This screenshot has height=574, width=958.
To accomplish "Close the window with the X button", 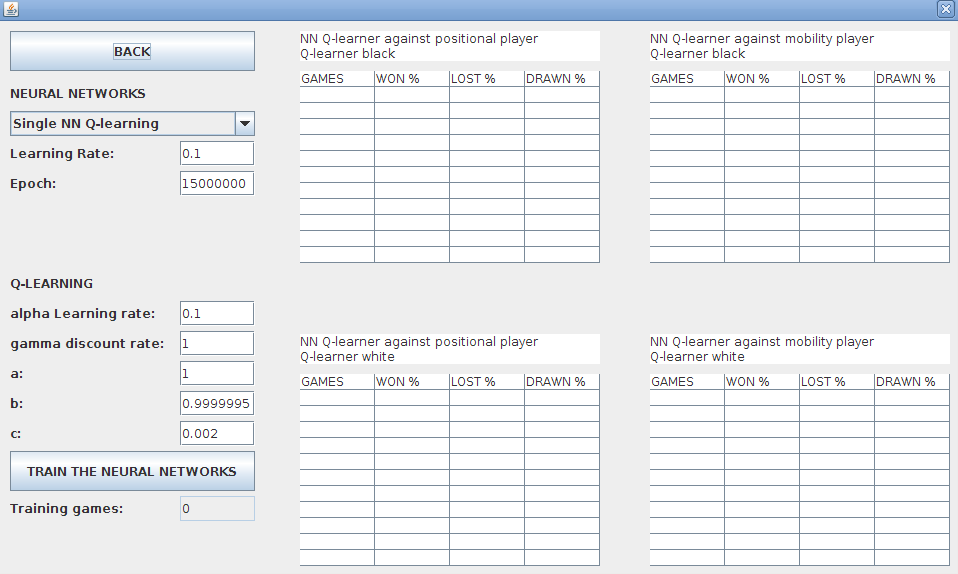I will point(945,9).
